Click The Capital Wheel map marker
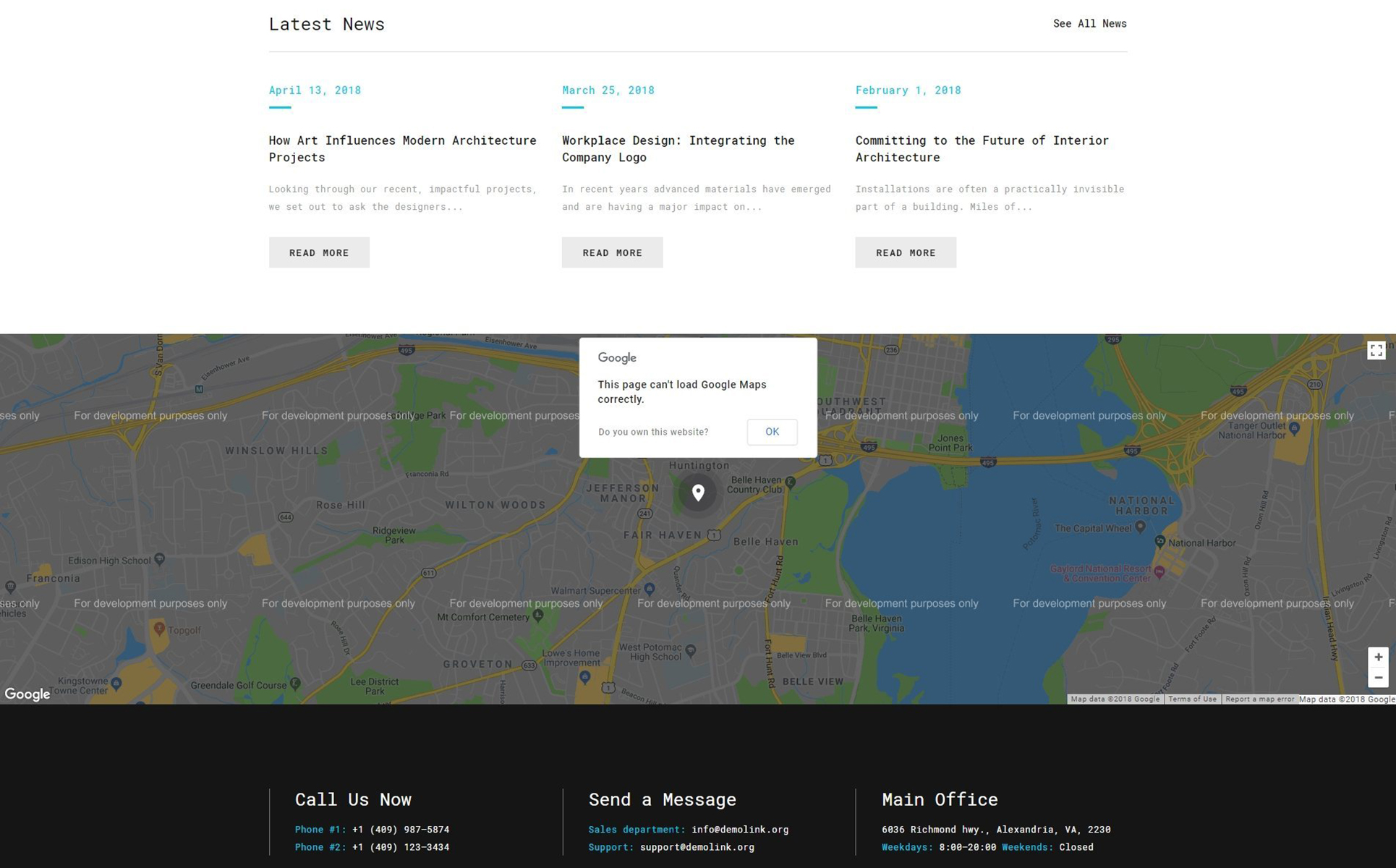 (x=1141, y=527)
